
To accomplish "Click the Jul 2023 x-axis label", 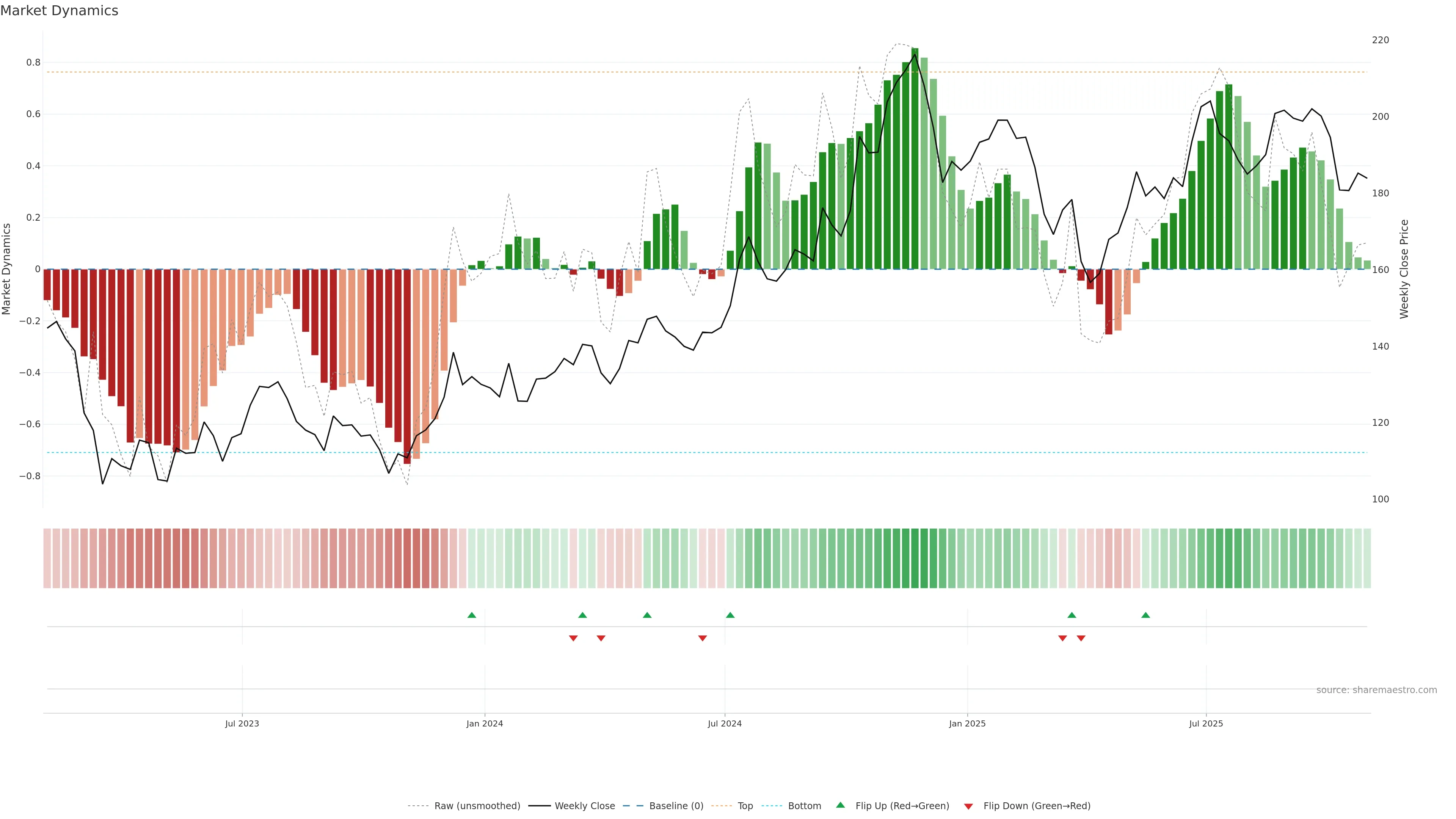I will click(242, 723).
